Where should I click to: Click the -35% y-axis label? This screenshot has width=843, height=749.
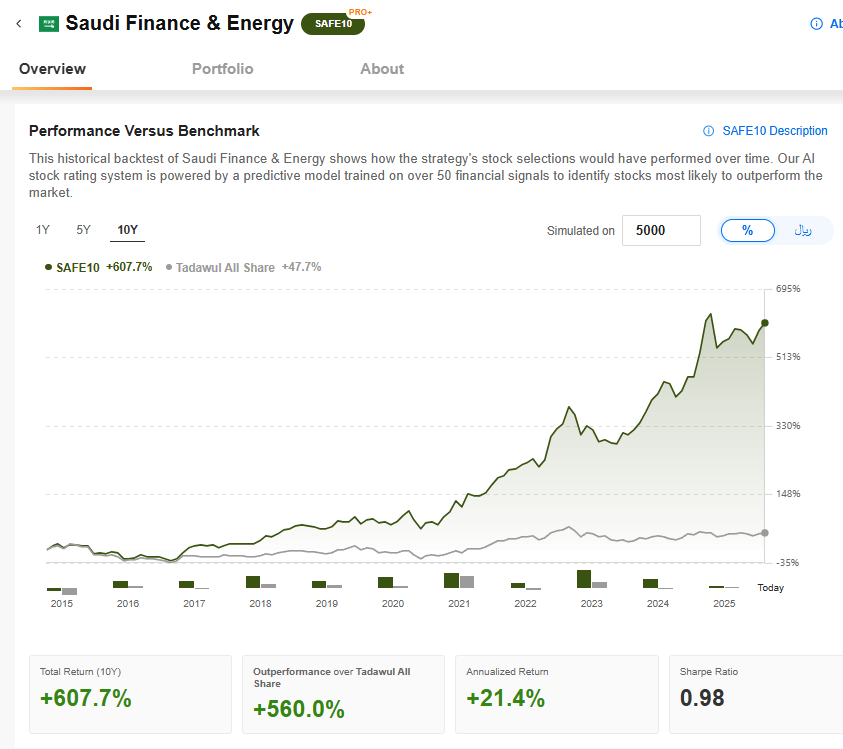pos(788,563)
